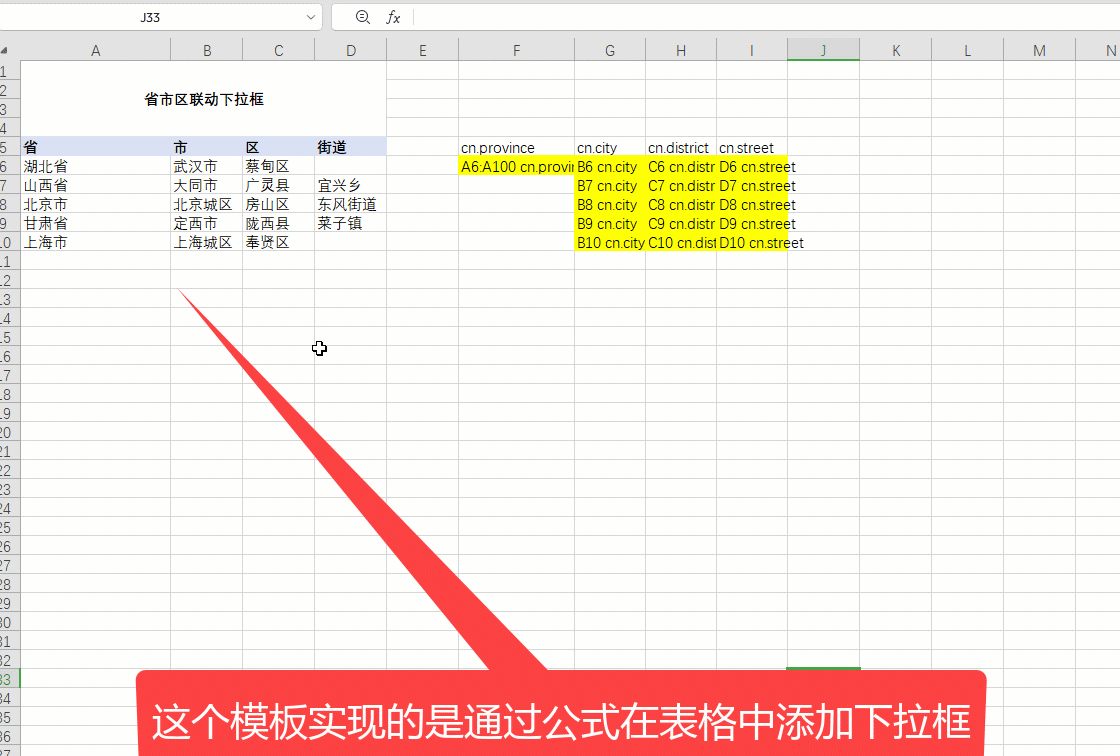Image resolution: width=1120 pixels, height=756 pixels.
Task: Expand the Name Box dropdown arrow
Action: 312,17
